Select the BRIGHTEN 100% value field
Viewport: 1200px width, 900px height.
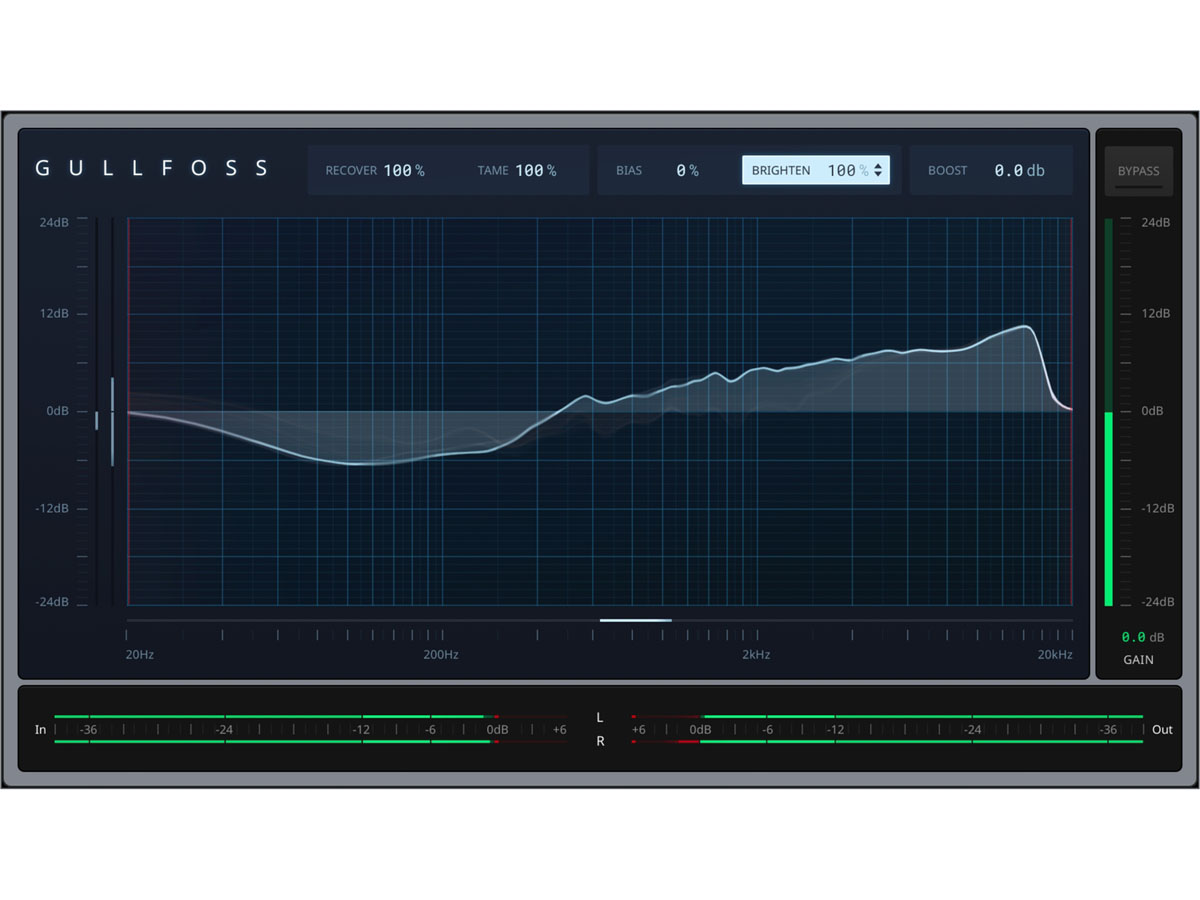pos(816,170)
